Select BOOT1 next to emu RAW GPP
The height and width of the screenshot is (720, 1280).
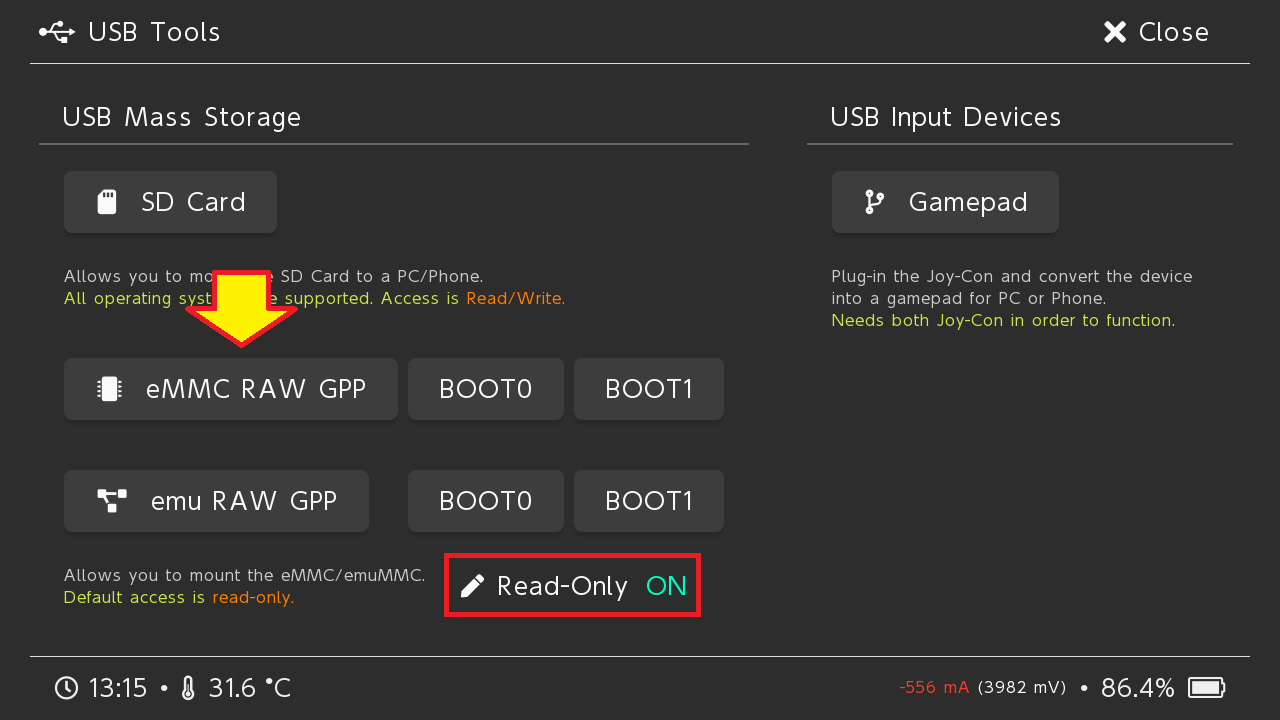[648, 500]
